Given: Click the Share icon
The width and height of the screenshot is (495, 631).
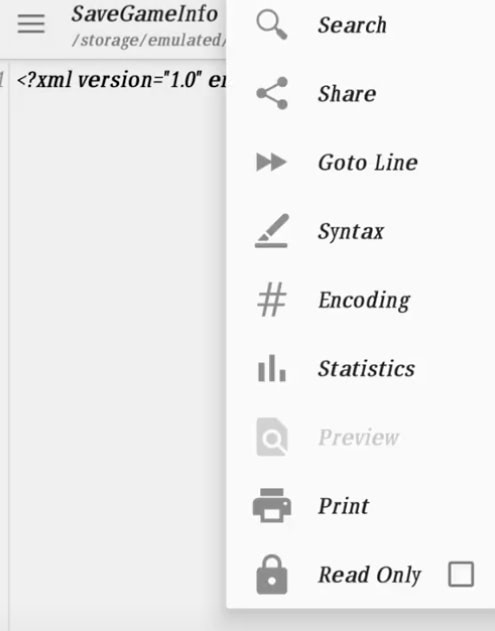Looking at the screenshot, I should 272,93.
